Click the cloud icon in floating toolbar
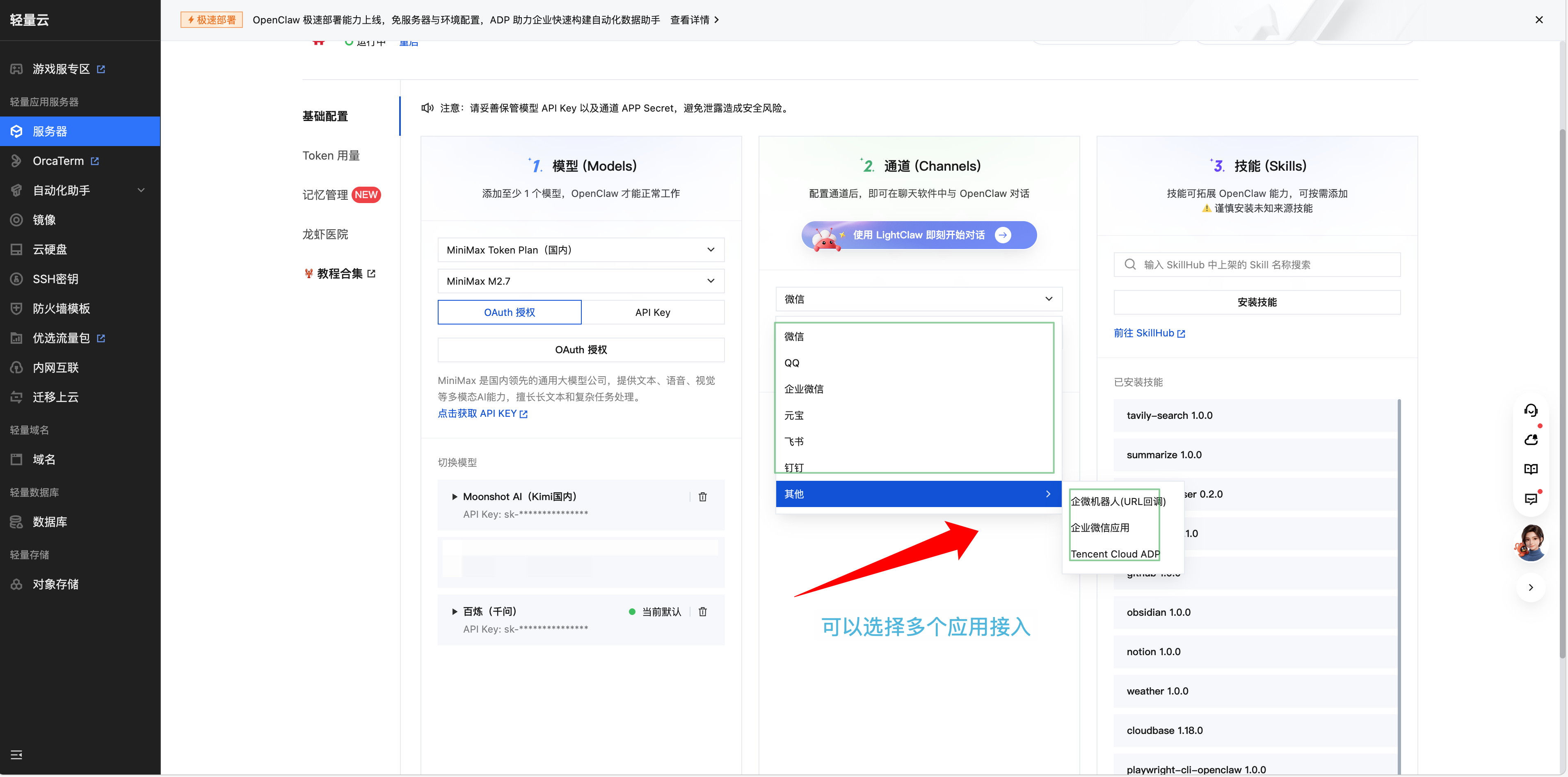 [1531, 439]
